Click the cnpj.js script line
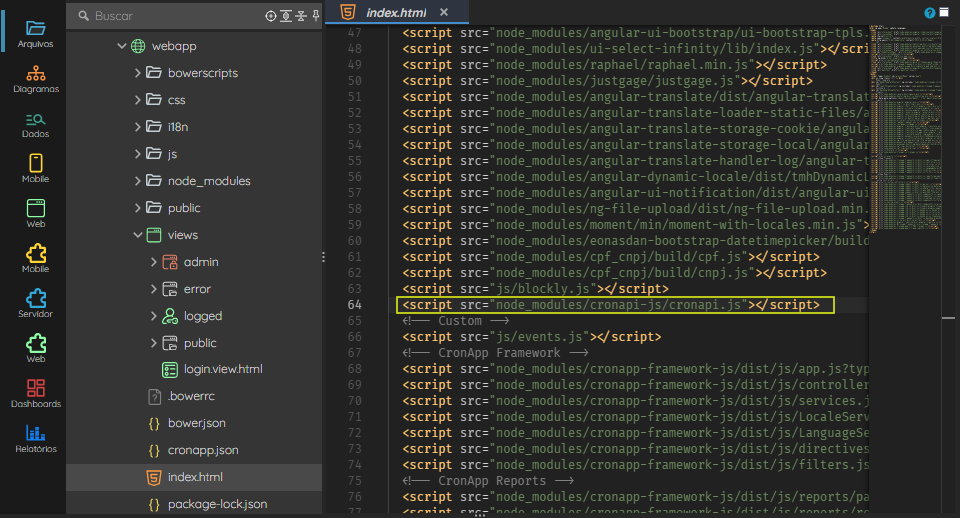The height and width of the screenshot is (518, 960). pyautogui.click(x=615, y=273)
